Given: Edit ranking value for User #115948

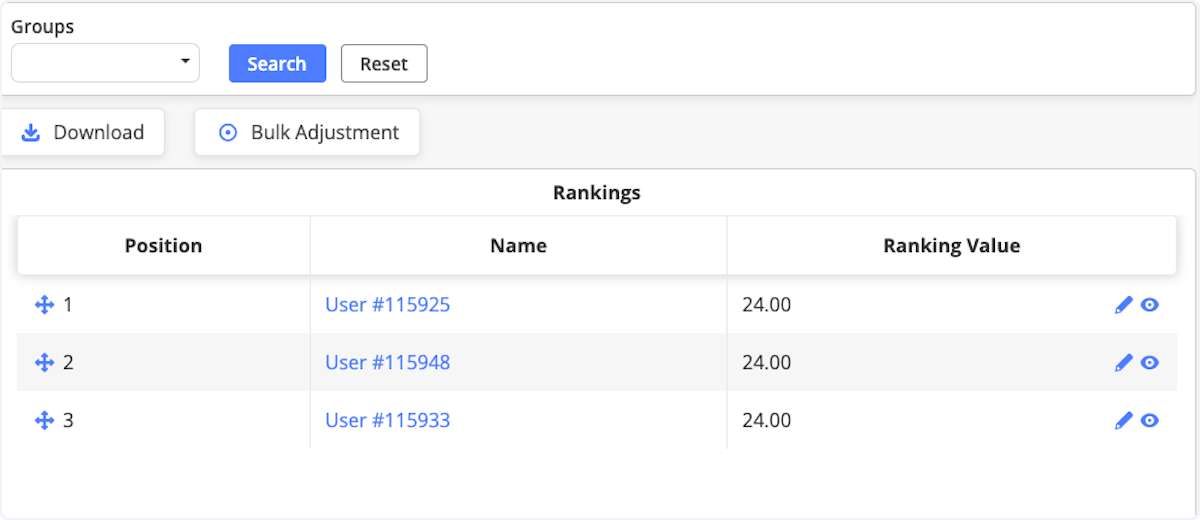Looking at the screenshot, I should (1124, 363).
